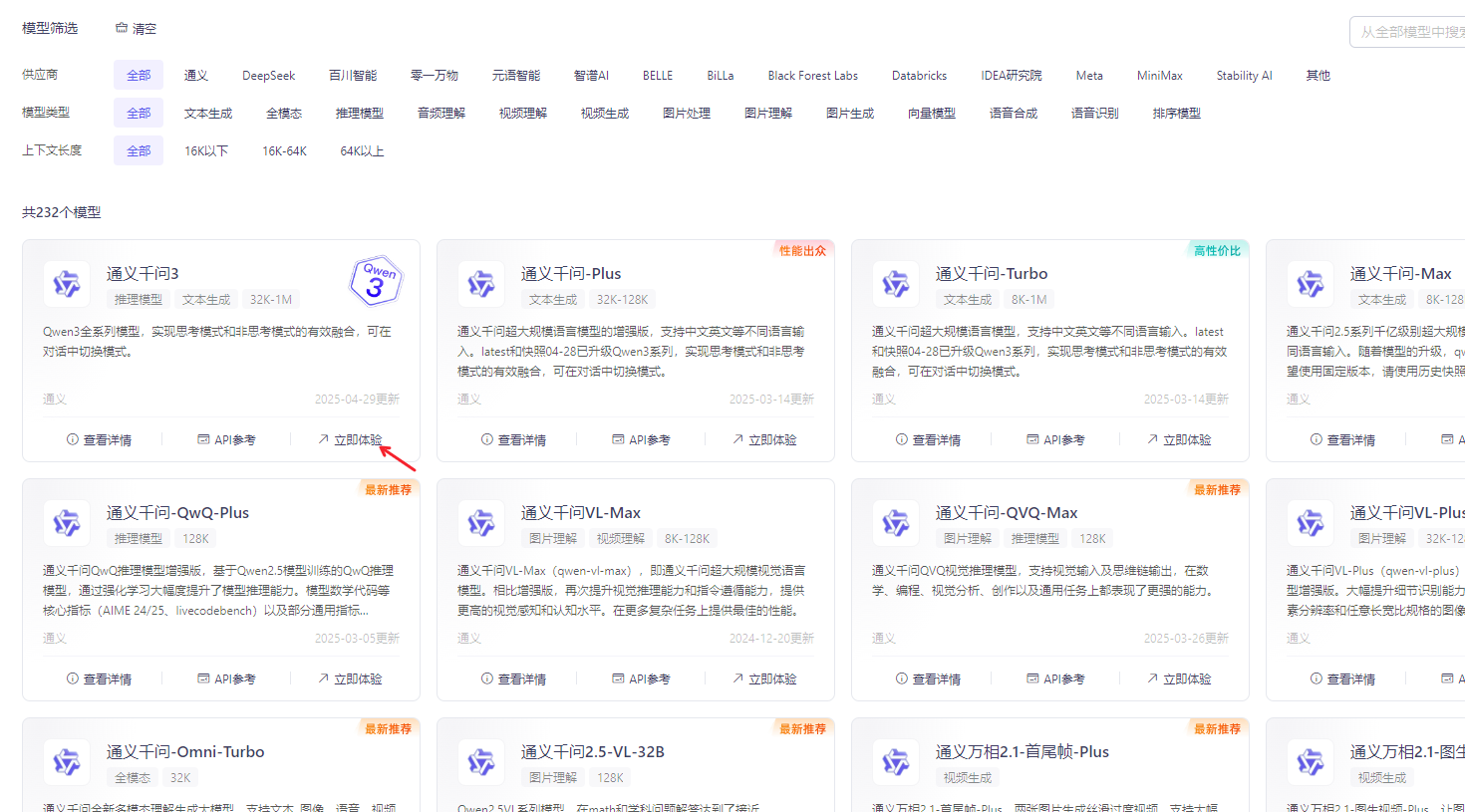Filter providers by Stability AI
This screenshot has height=812, width=1465.
pyautogui.click(x=1244, y=75)
